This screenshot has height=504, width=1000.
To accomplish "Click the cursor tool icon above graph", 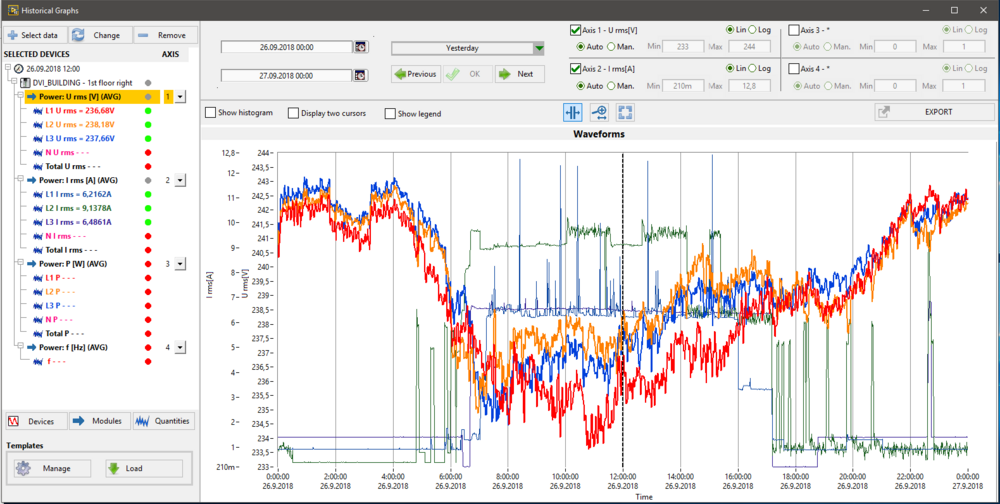I will tap(572, 112).
